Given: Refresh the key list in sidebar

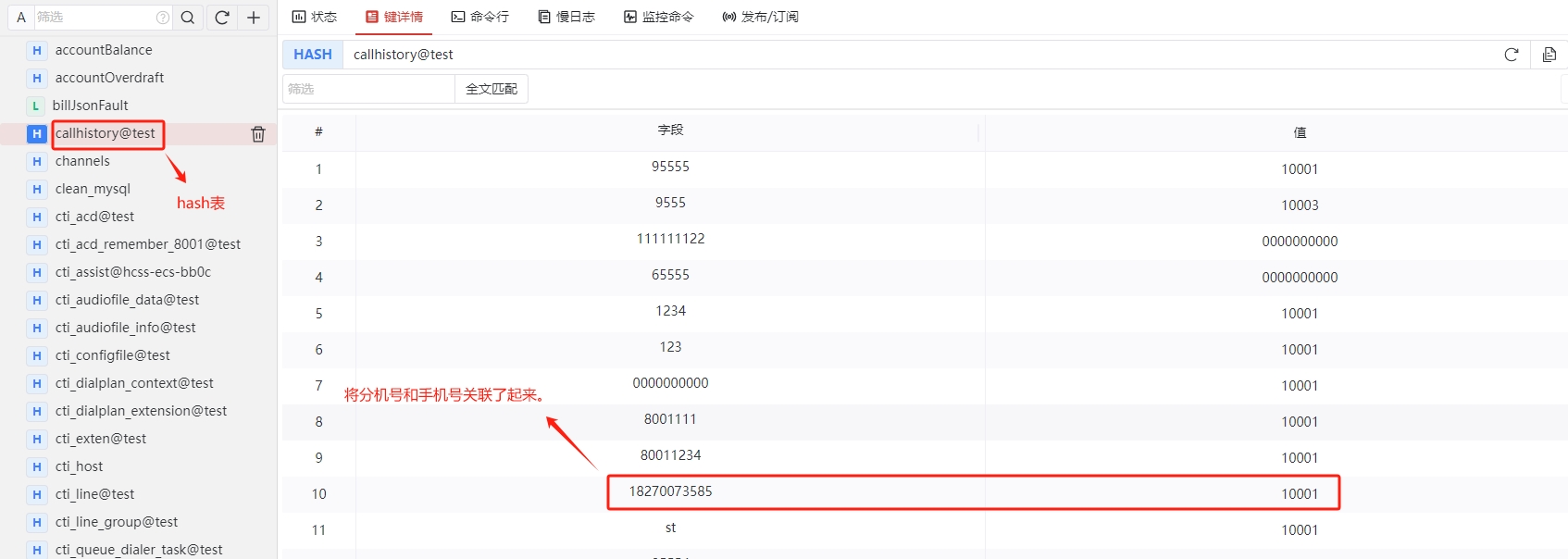Looking at the screenshot, I should point(222,18).
